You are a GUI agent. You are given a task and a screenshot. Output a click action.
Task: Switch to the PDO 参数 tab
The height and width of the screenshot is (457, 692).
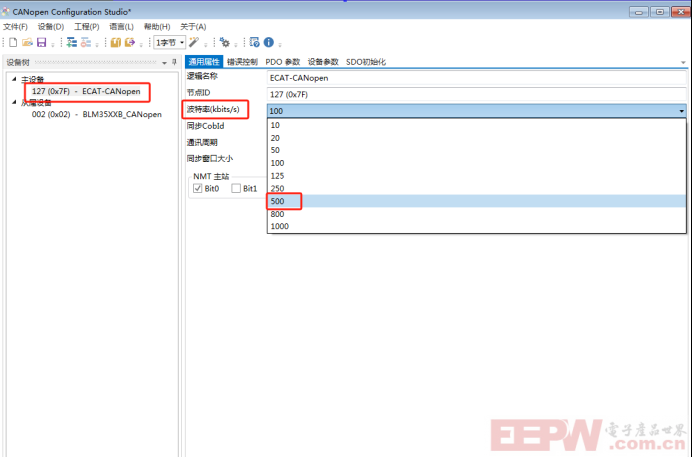[x=282, y=62]
